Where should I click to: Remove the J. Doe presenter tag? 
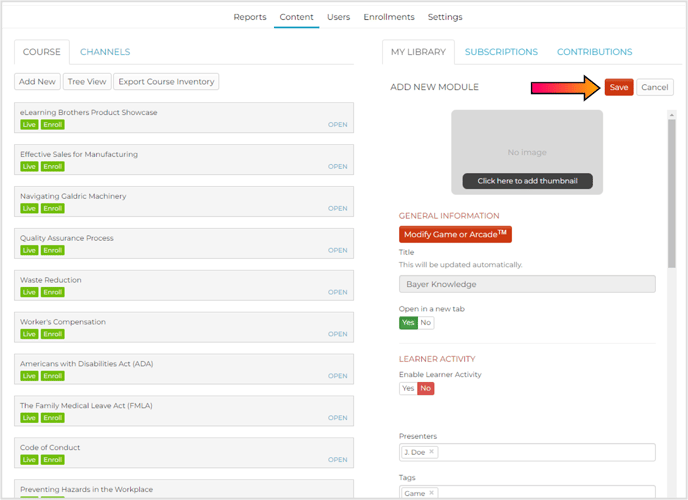point(432,452)
